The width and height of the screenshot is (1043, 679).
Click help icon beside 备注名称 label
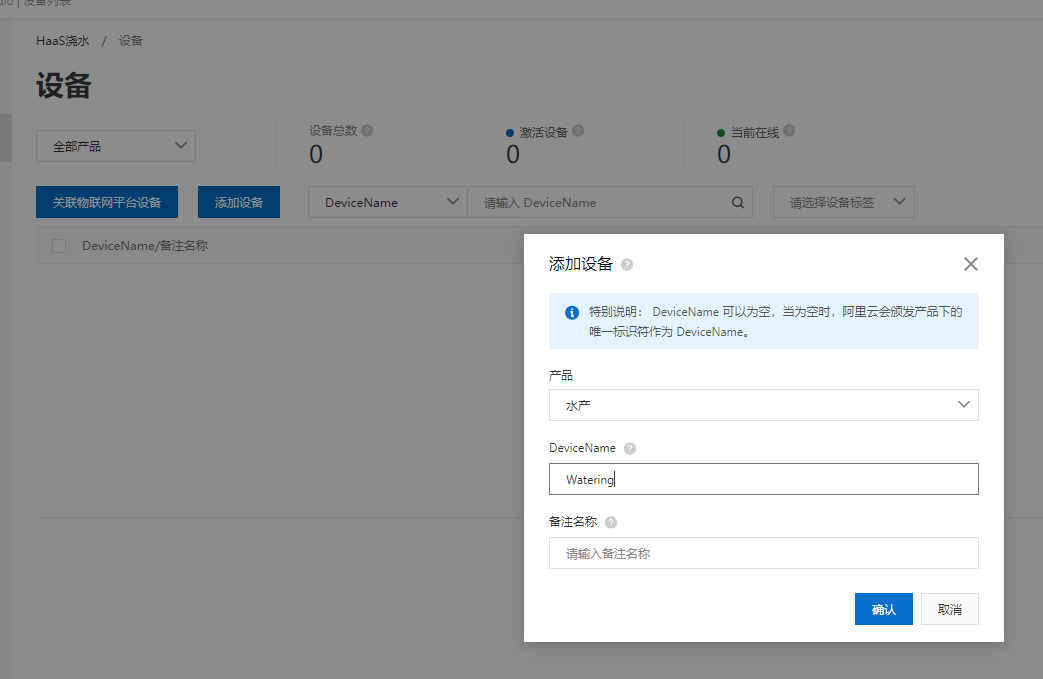[611, 523]
